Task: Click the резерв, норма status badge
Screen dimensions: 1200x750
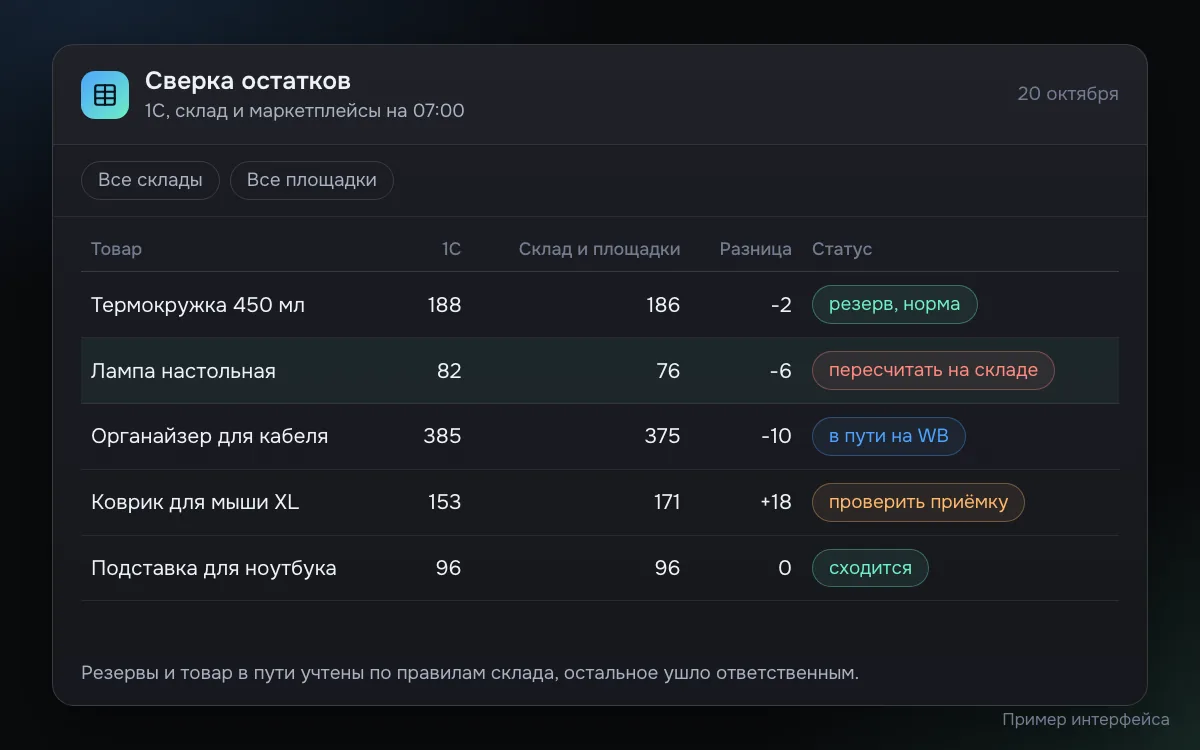Action: tap(894, 305)
